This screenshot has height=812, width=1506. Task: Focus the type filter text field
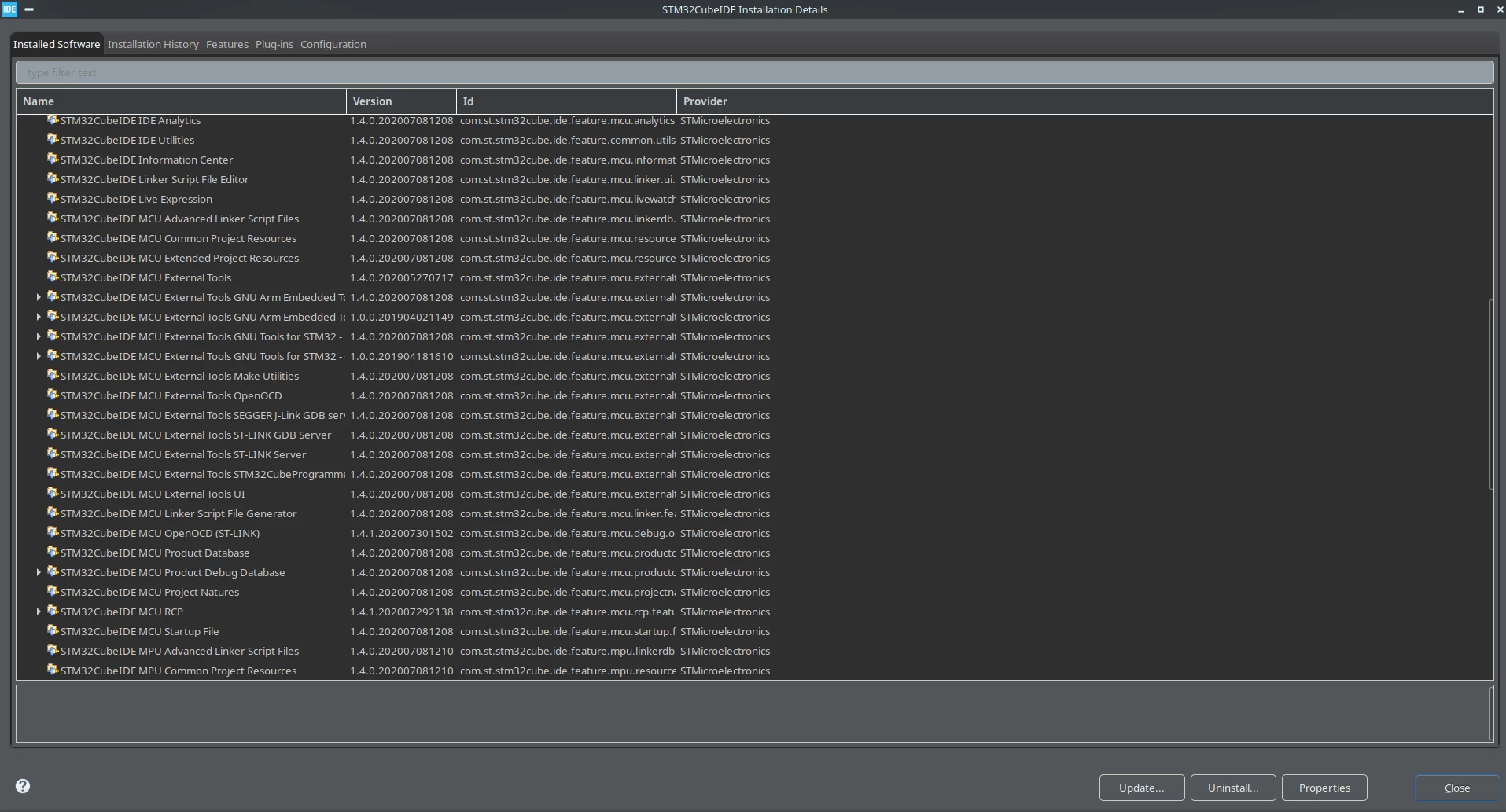[x=754, y=72]
